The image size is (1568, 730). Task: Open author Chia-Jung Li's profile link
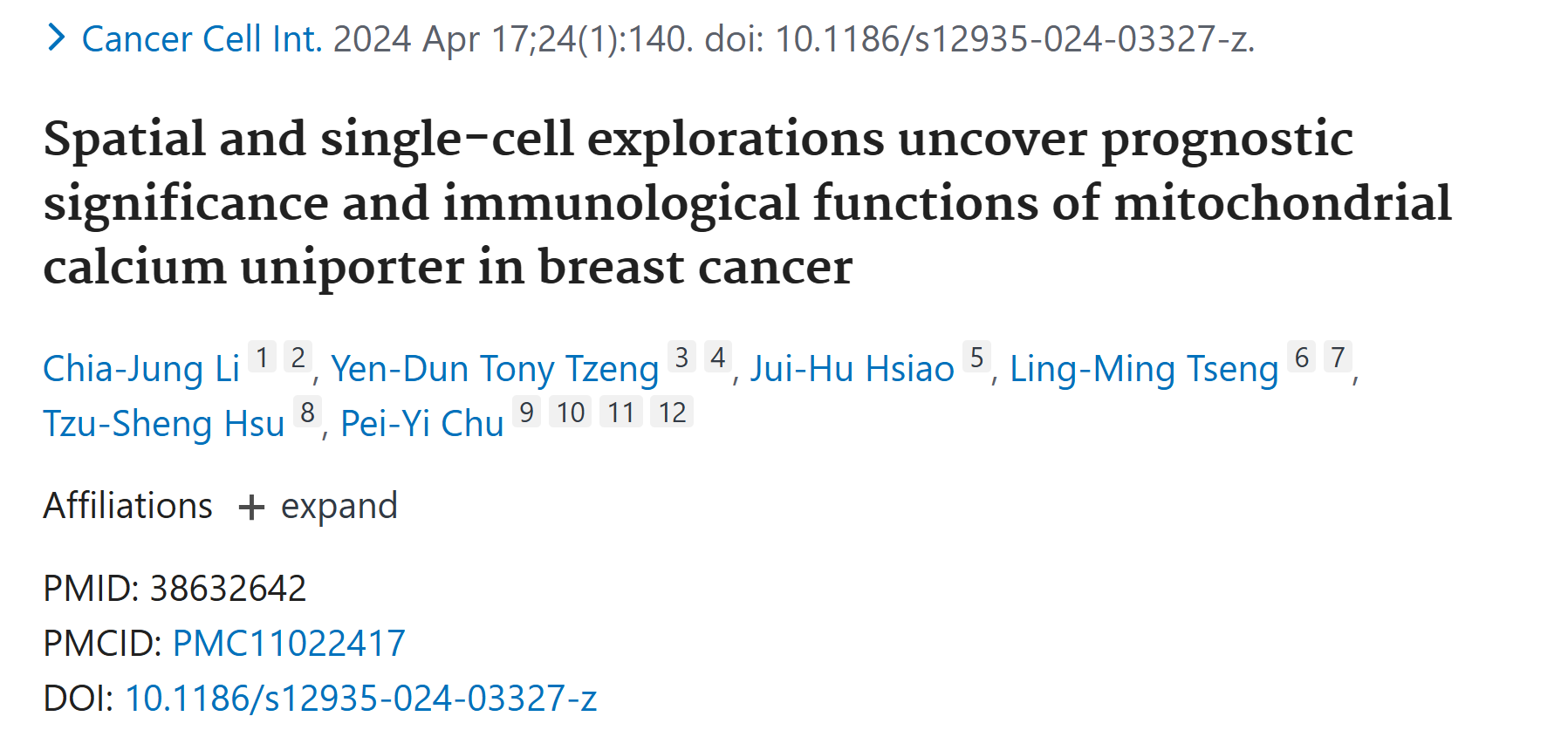coord(141,369)
